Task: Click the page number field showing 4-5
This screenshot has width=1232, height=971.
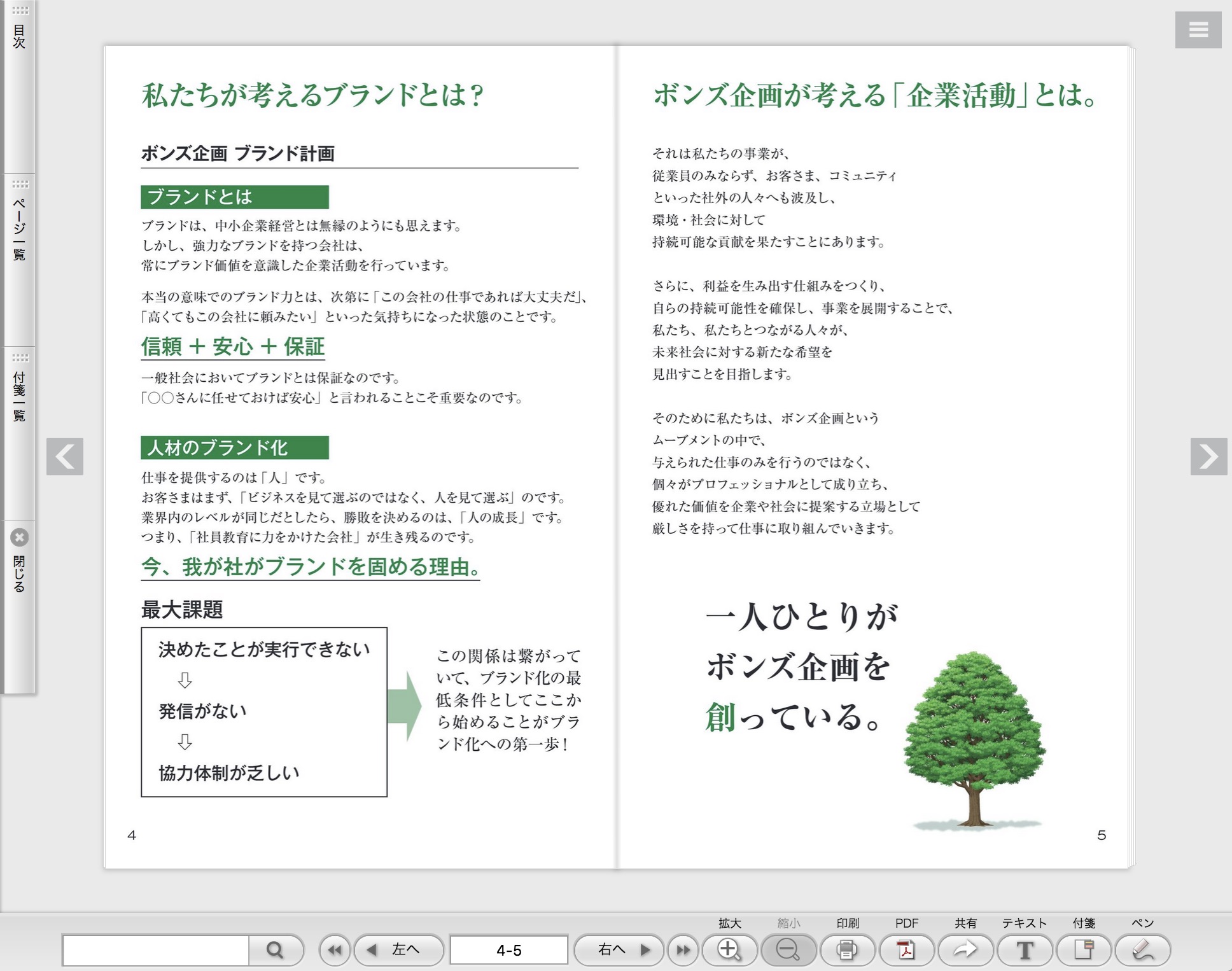Action: tap(508, 950)
